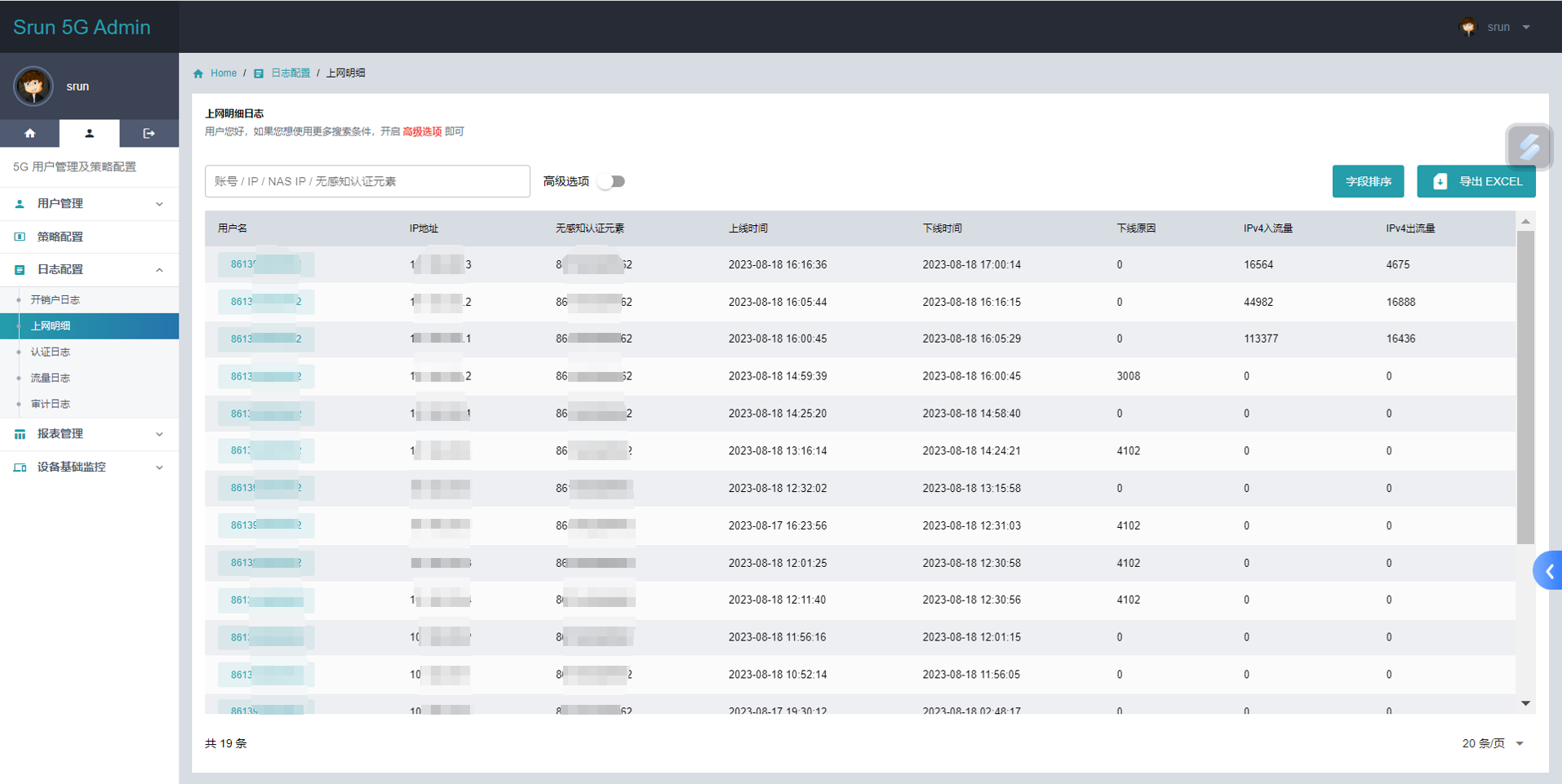Image resolution: width=1562 pixels, height=784 pixels.
Task: Click the IPv4入流量 column header
Action: [1268, 228]
